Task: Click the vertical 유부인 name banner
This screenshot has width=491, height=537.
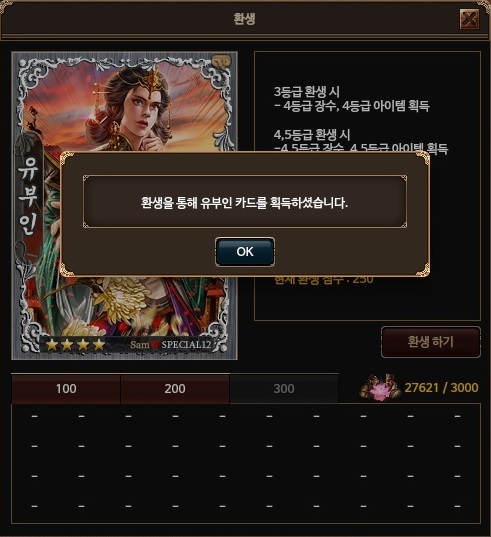Action: [28, 195]
